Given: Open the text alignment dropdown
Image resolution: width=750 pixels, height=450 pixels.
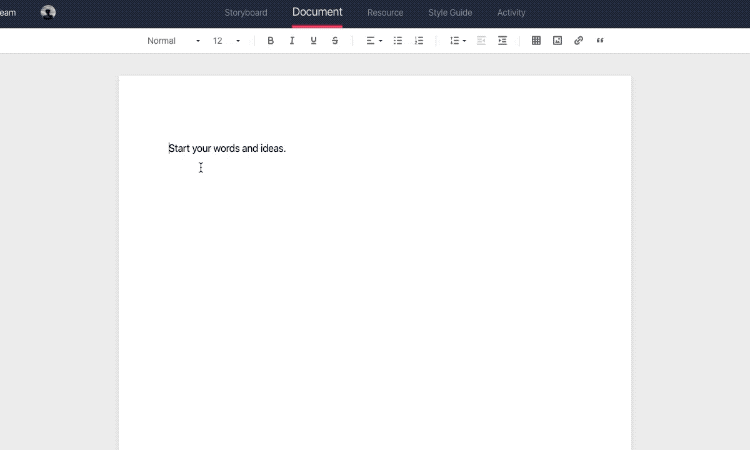Looking at the screenshot, I should point(374,41).
